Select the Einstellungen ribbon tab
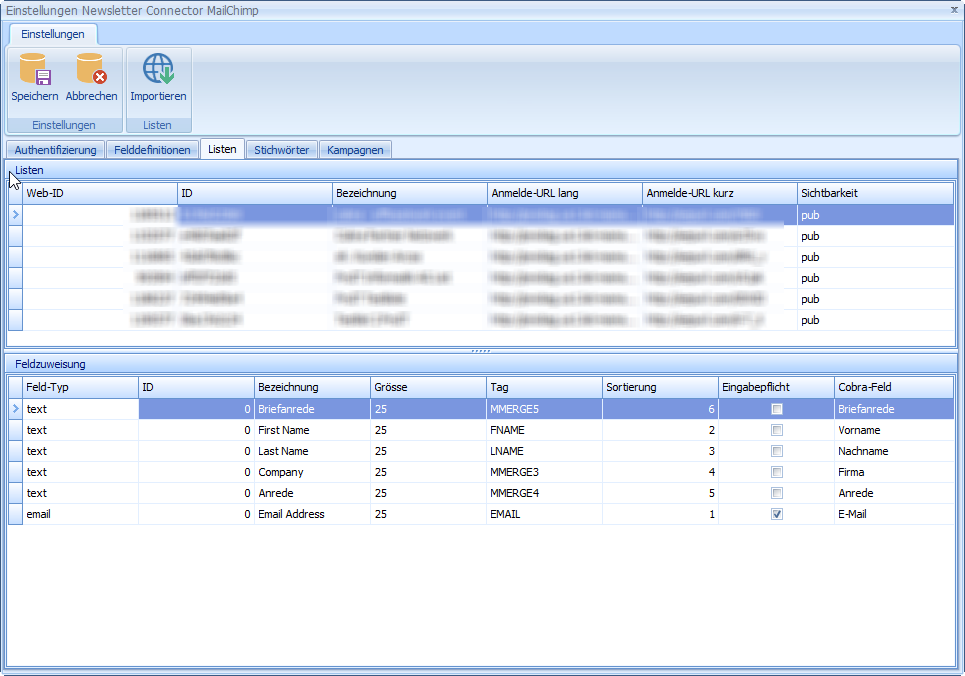The image size is (965, 676). pyautogui.click(x=53, y=34)
